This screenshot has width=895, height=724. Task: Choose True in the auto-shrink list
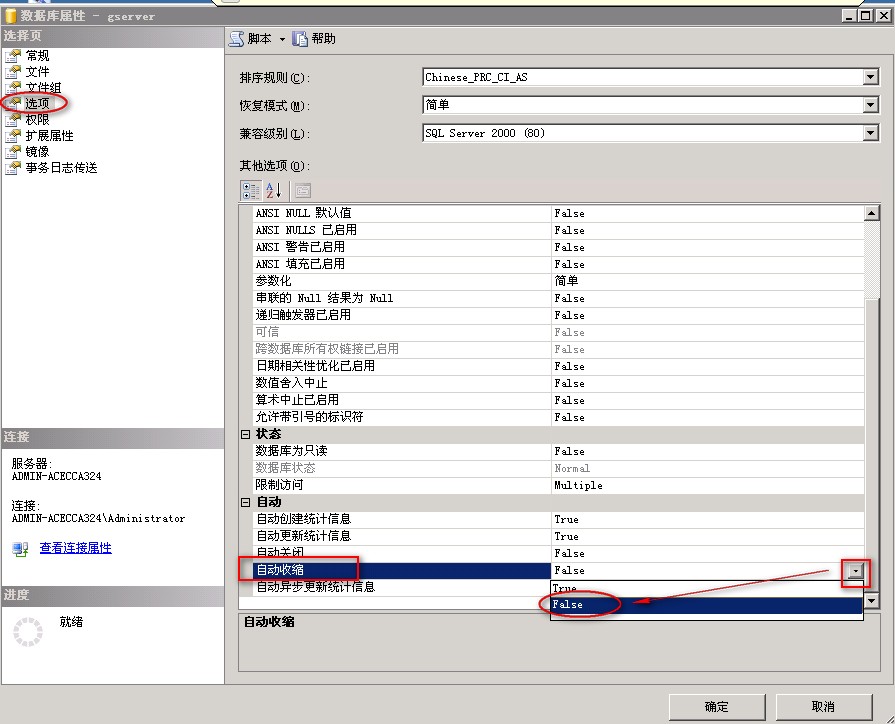tap(564, 589)
